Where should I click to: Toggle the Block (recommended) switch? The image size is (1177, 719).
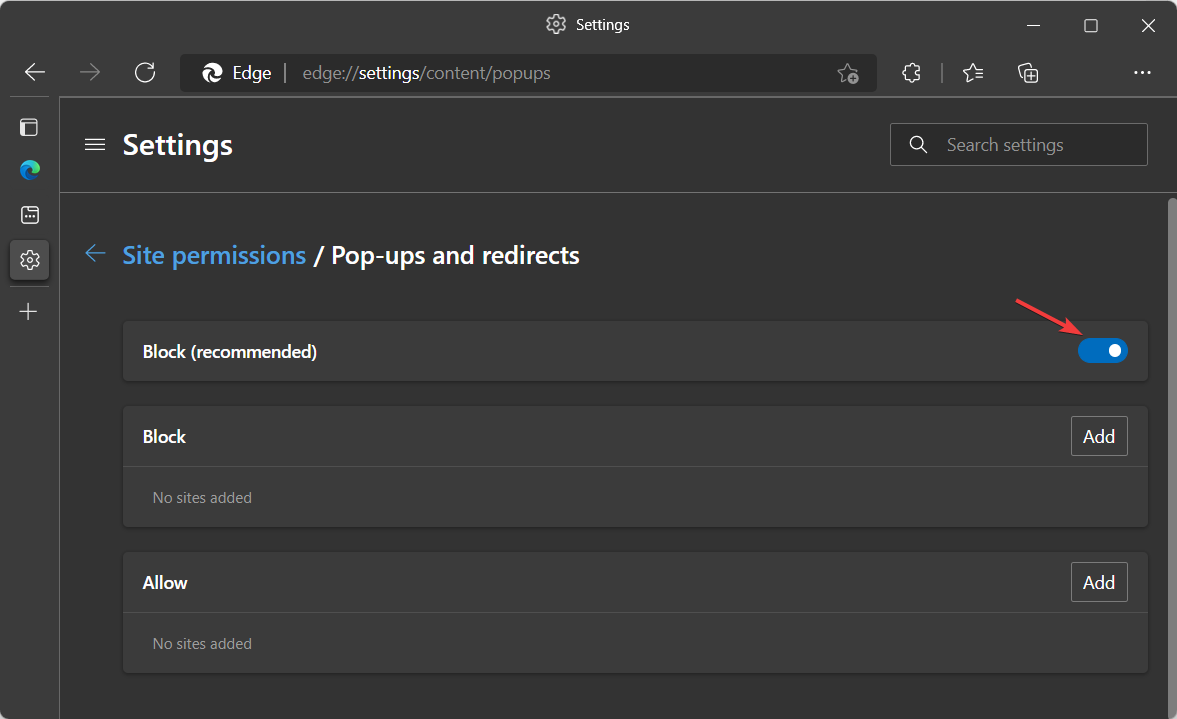coord(1102,350)
